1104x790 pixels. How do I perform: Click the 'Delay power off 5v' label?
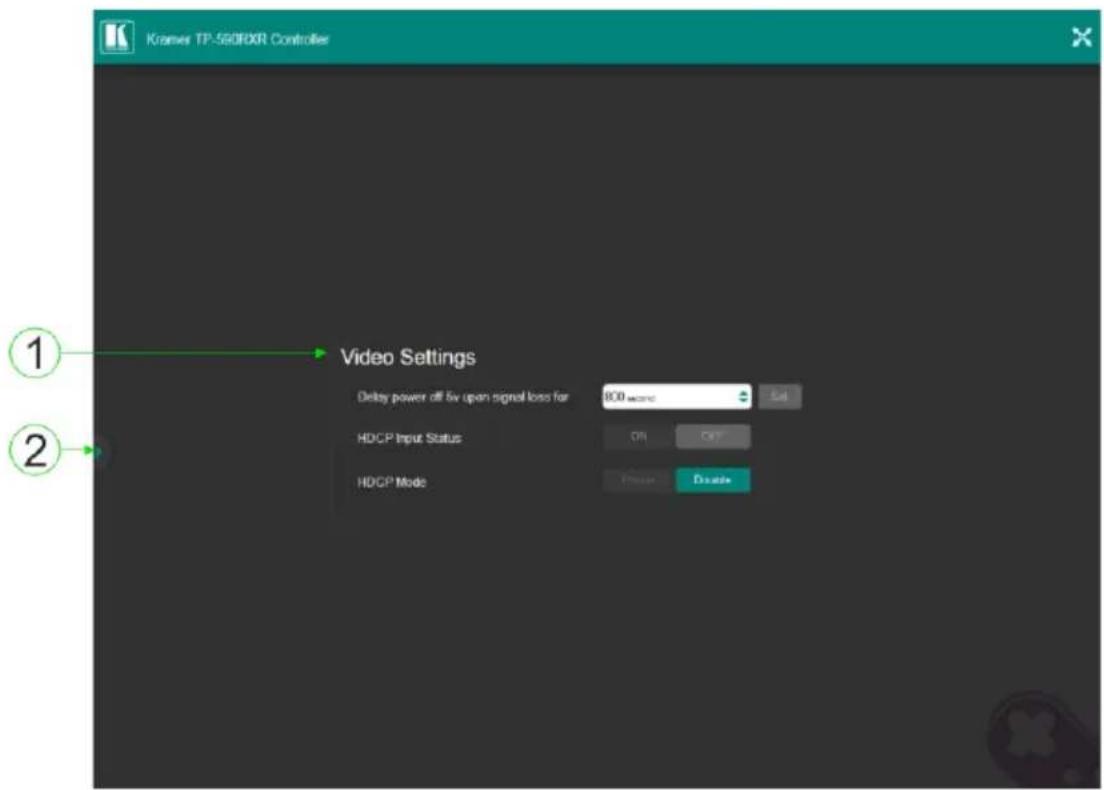(x=463, y=397)
